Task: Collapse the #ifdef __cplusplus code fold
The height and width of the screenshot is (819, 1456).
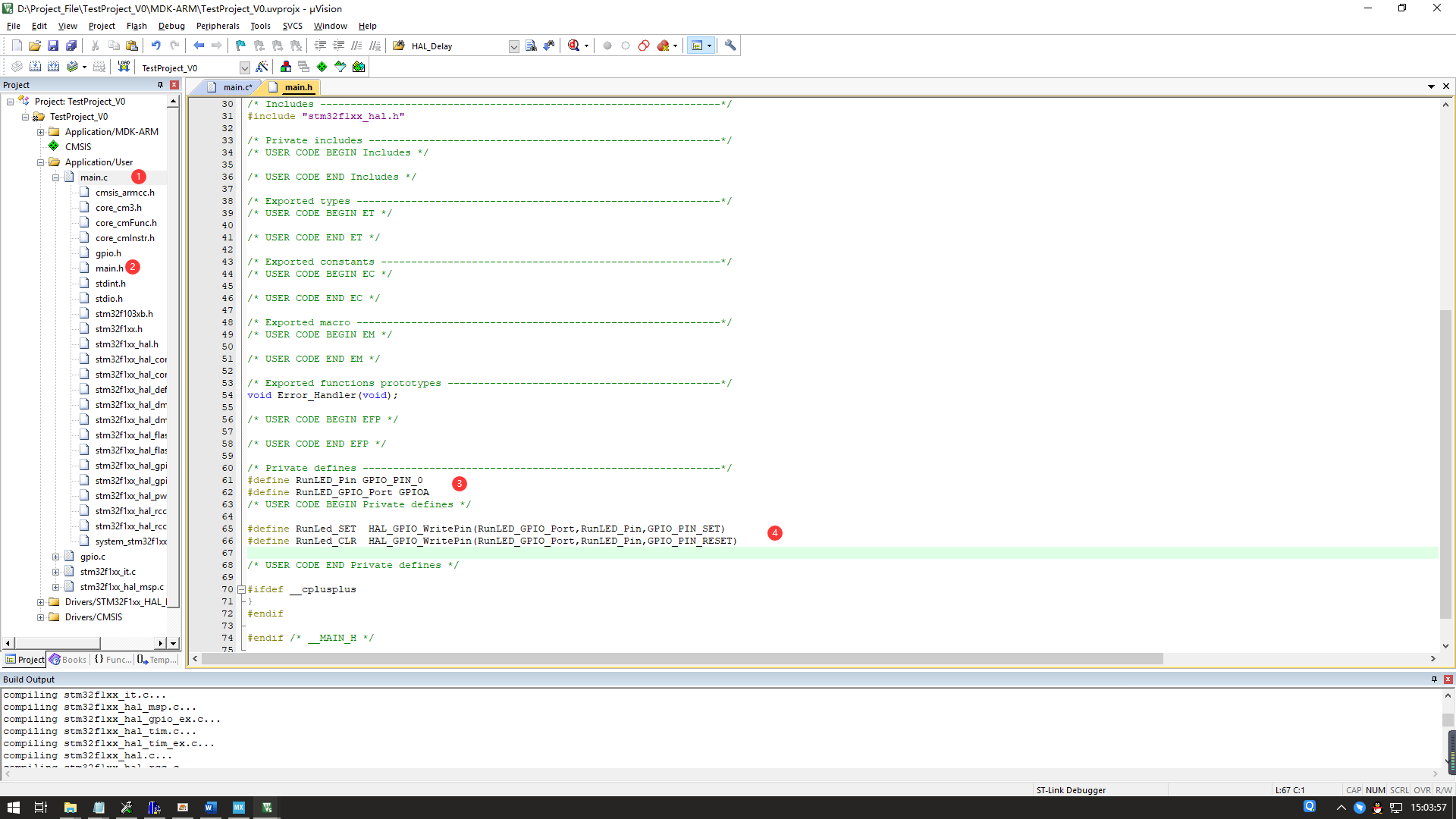Action: coord(241,589)
